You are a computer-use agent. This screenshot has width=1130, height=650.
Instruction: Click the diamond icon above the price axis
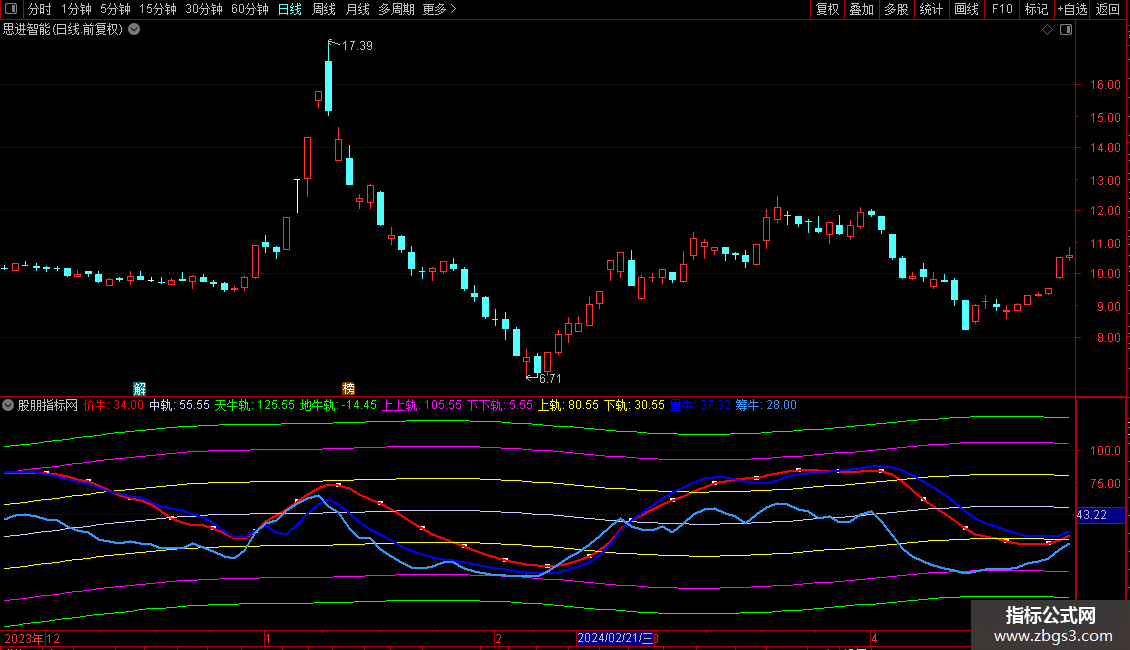coord(1047,30)
